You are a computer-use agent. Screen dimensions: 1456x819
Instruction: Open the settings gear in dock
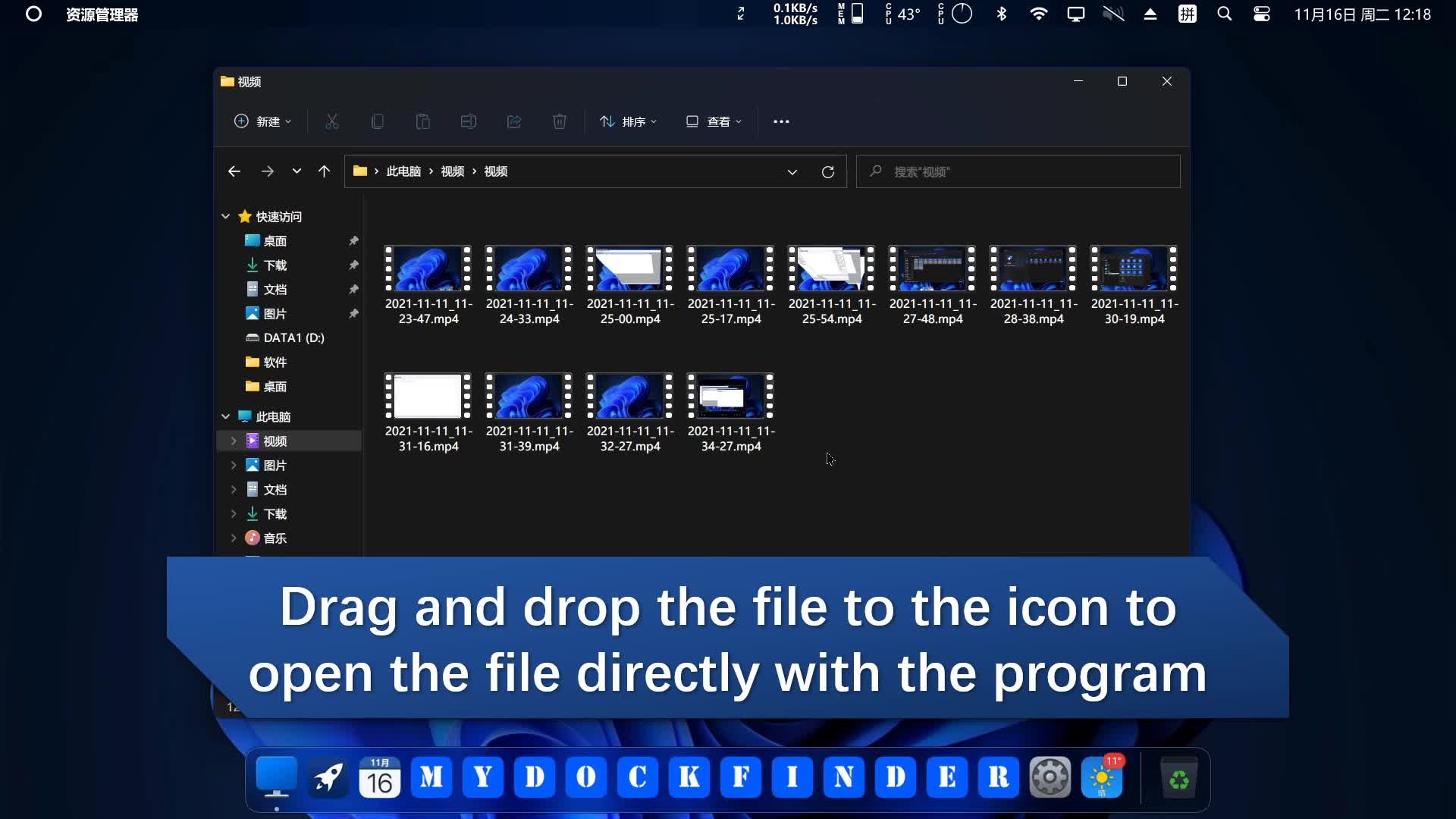tap(1050, 777)
